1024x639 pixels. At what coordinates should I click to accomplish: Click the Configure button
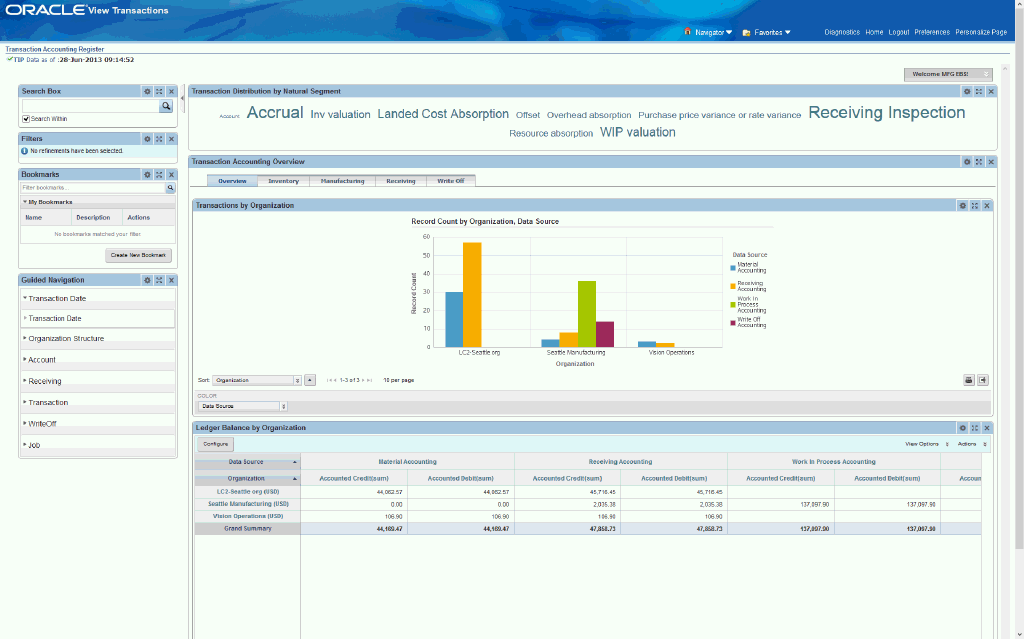[216, 444]
